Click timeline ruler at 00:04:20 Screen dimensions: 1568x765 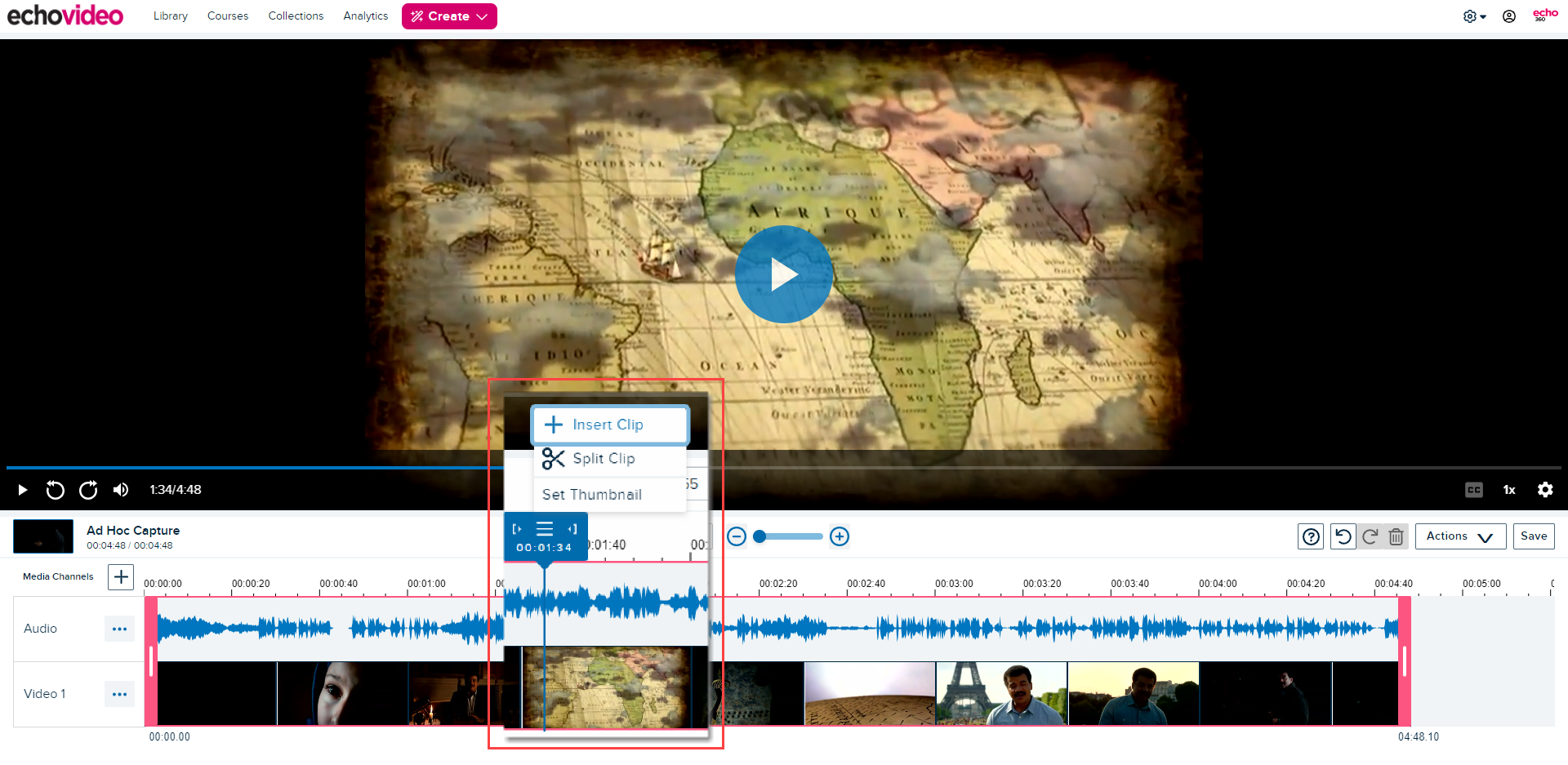click(1306, 584)
